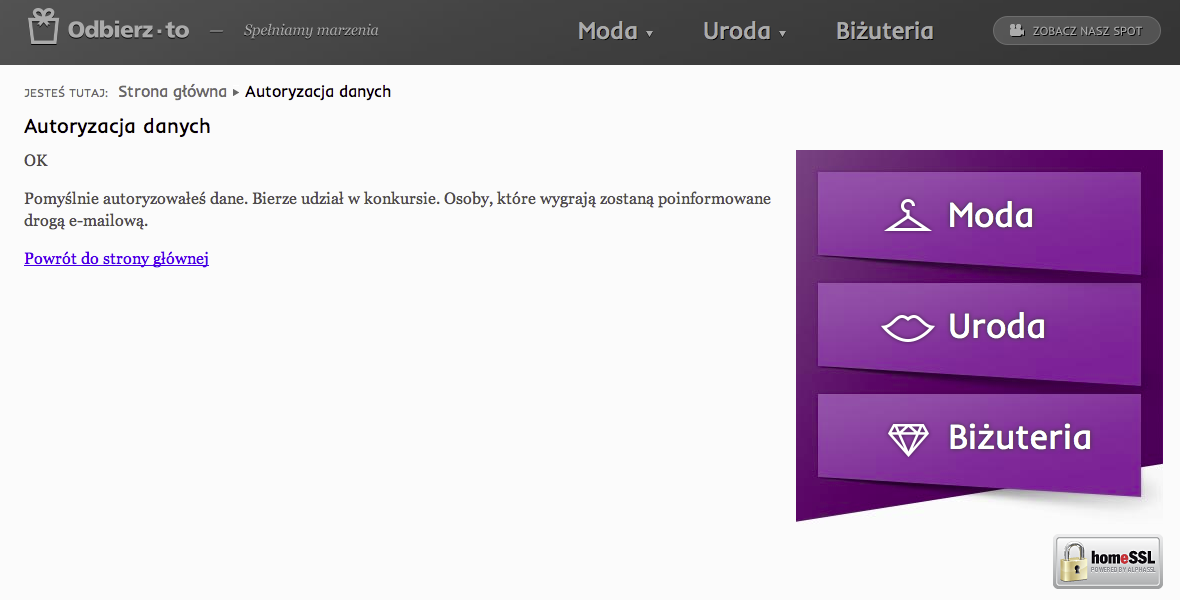Go to Biżuteria in top navigation

click(885, 31)
